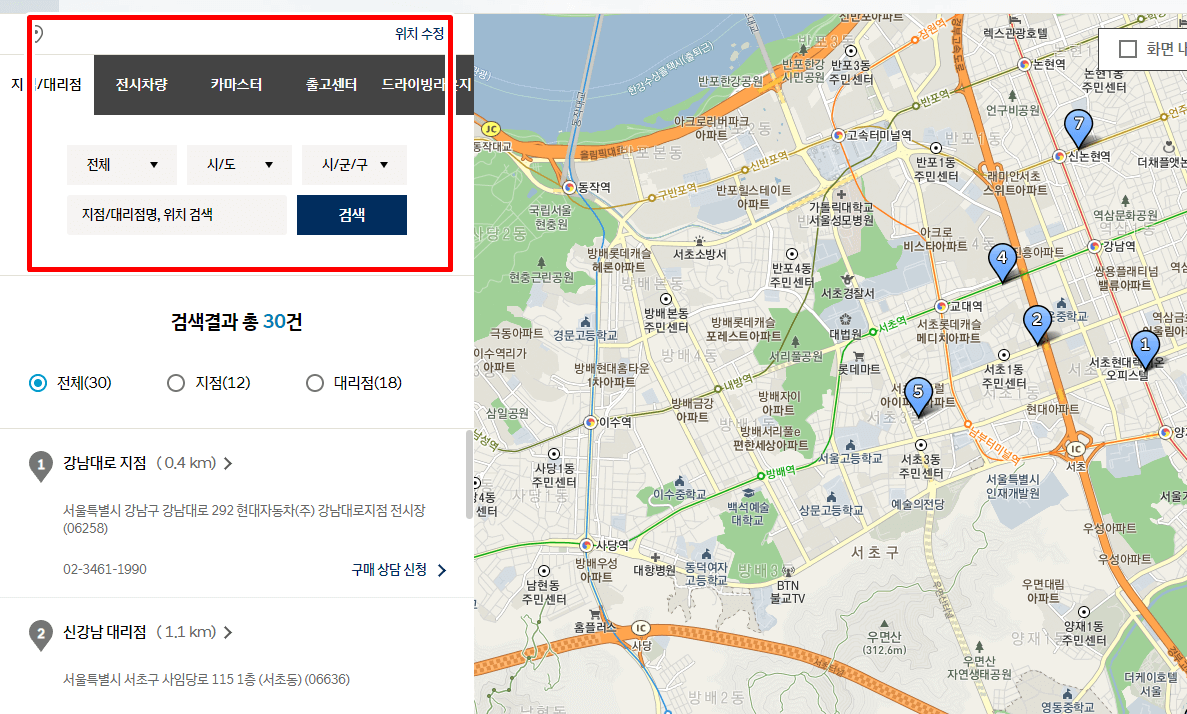Click the 서리풀공원 label on map
Image resolution: width=1187 pixels, height=714 pixels.
click(796, 356)
